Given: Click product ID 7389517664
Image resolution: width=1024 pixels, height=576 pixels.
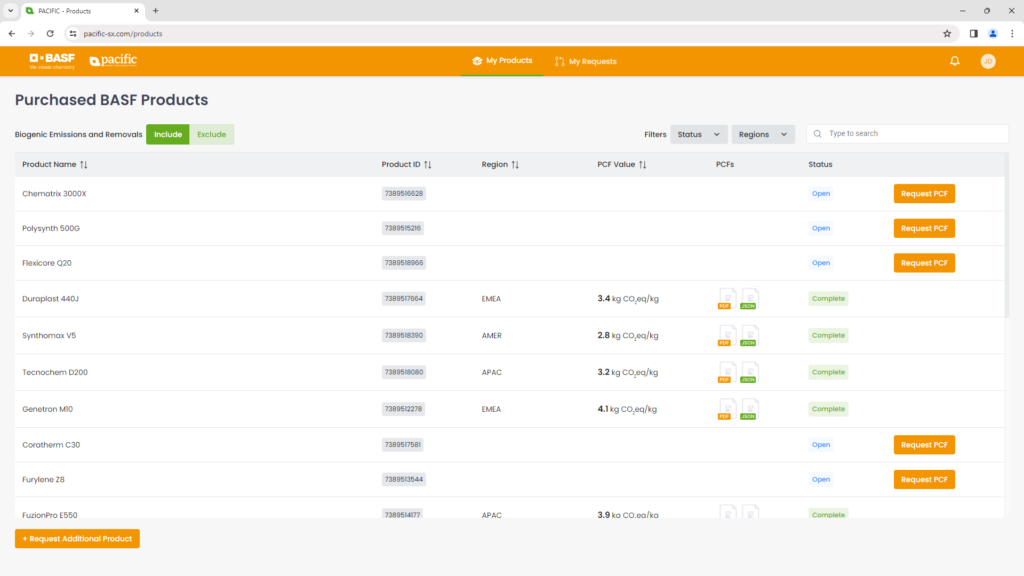Looking at the screenshot, I should click(x=404, y=298).
